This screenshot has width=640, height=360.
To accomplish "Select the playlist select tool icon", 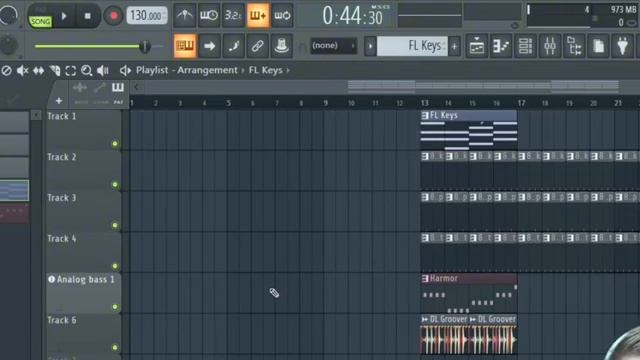I will coord(71,71).
